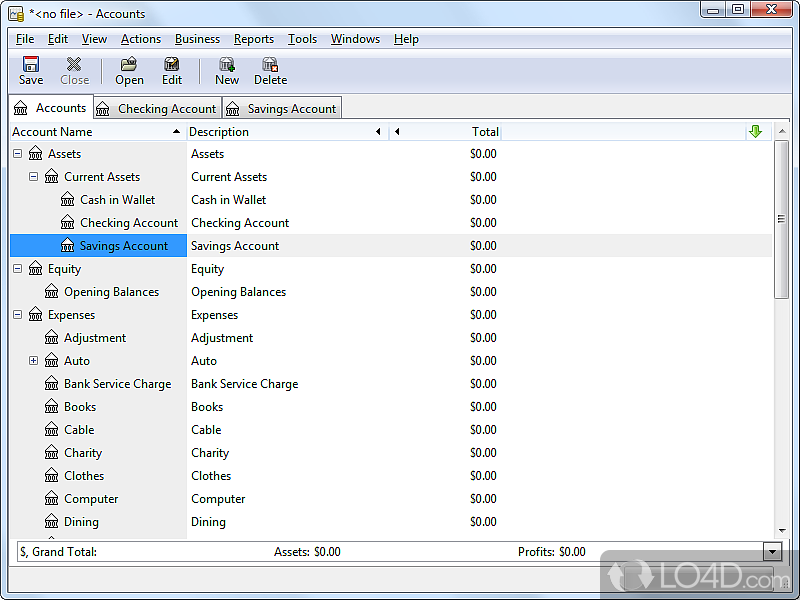
Task: Click the $0.00 total for Dining
Action: (x=483, y=521)
